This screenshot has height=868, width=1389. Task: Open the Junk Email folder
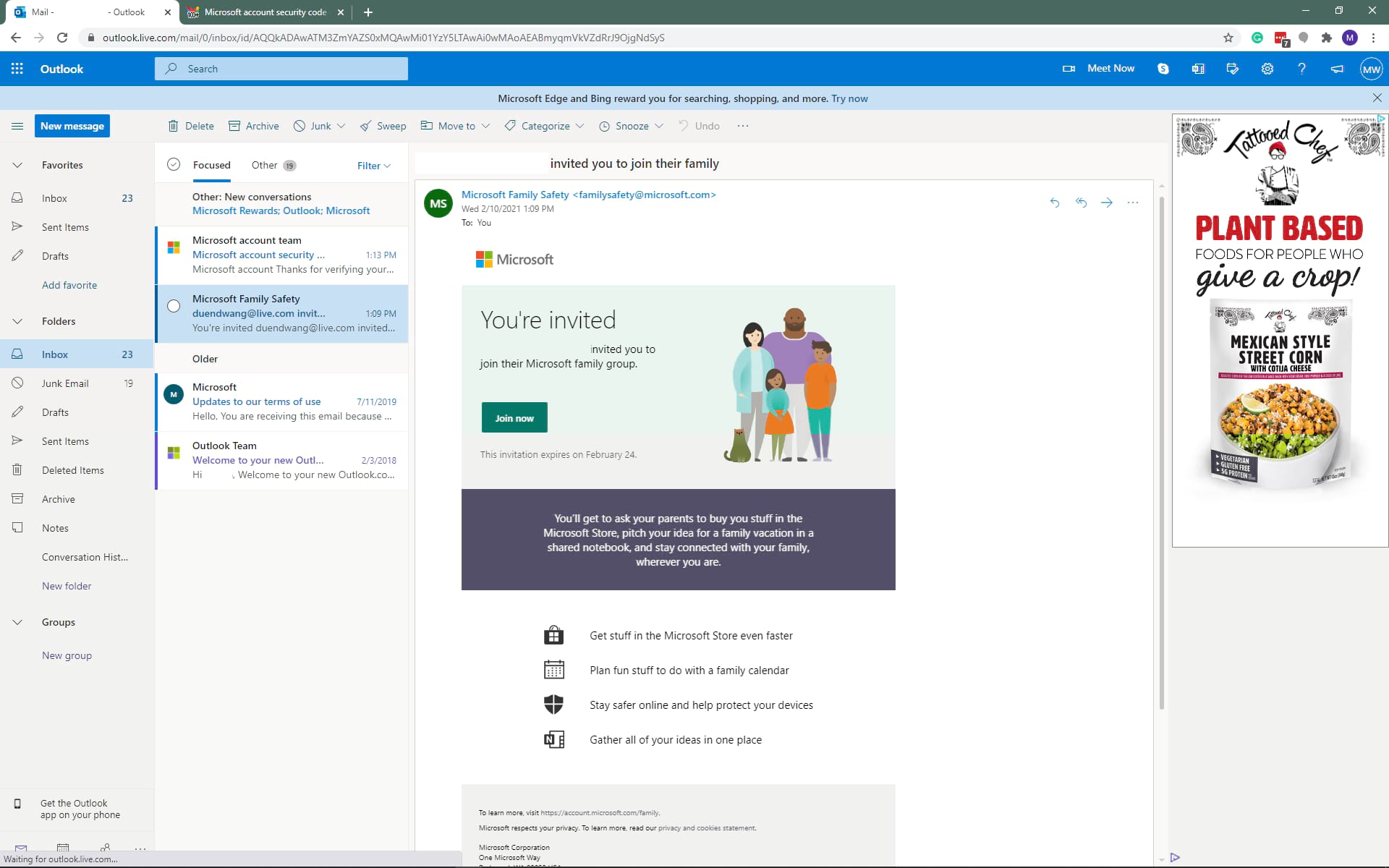(65, 383)
